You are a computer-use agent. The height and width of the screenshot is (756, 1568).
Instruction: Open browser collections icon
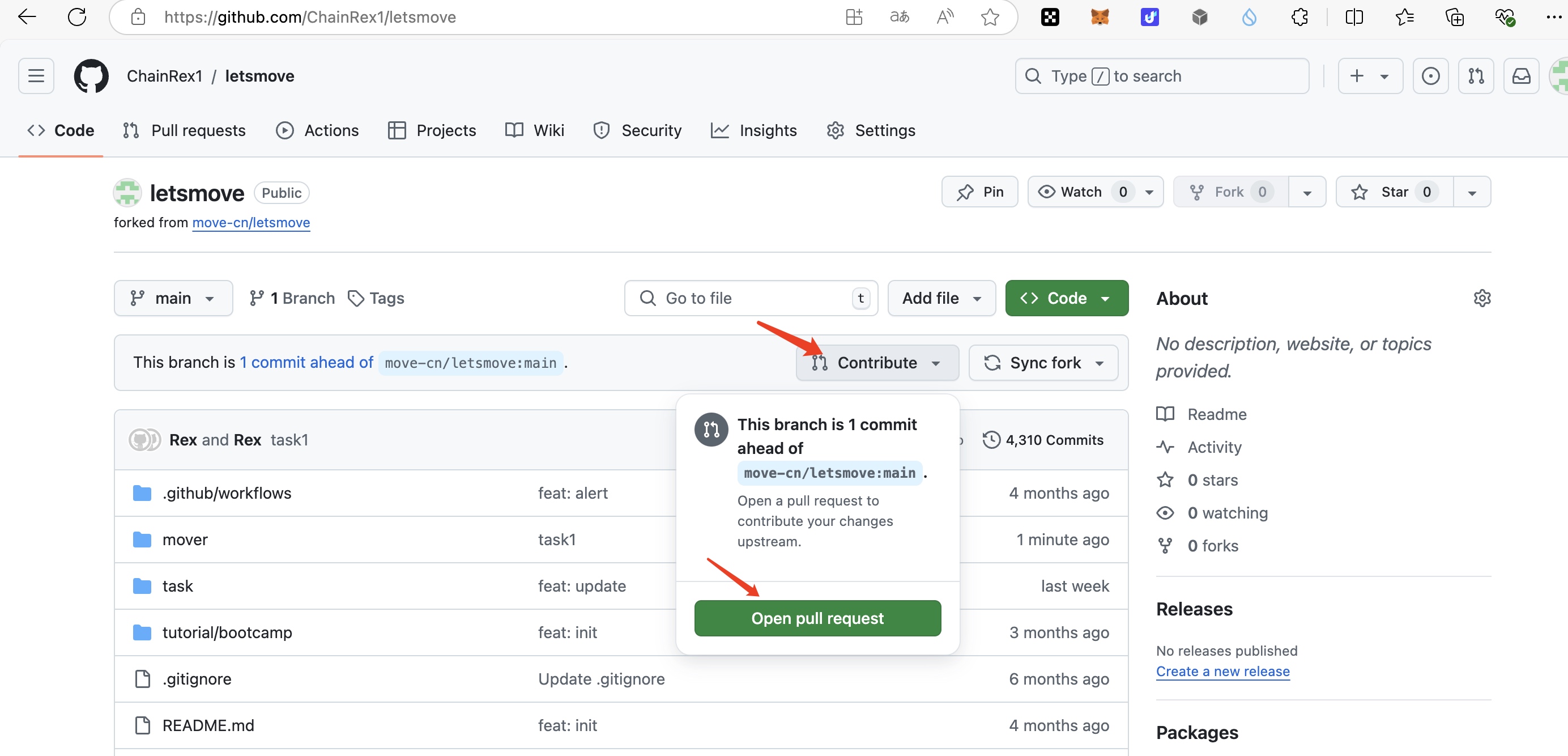[x=1454, y=17]
